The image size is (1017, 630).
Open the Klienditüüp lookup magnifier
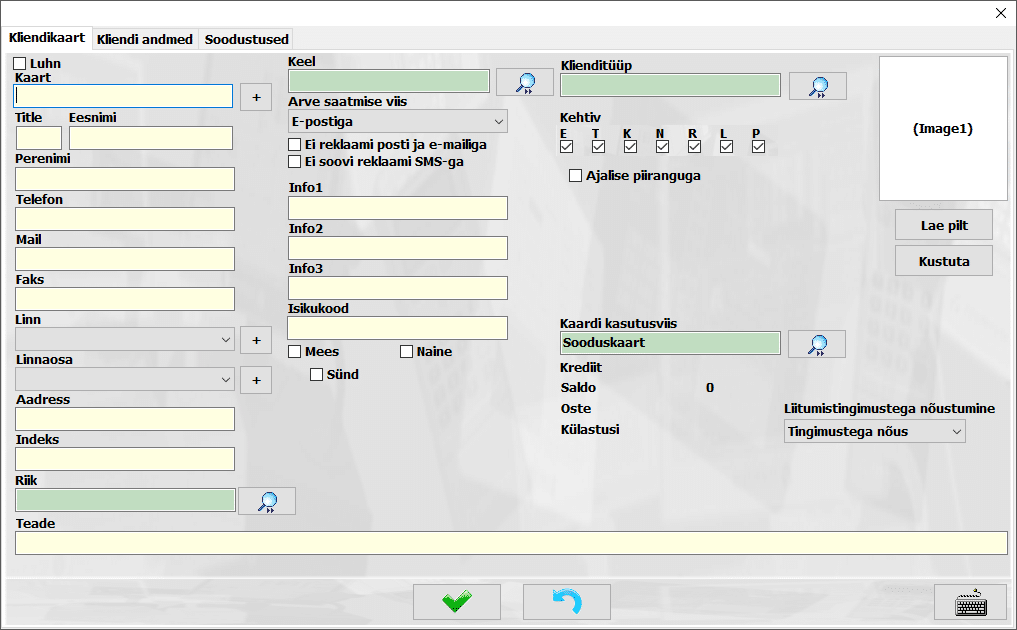817,87
